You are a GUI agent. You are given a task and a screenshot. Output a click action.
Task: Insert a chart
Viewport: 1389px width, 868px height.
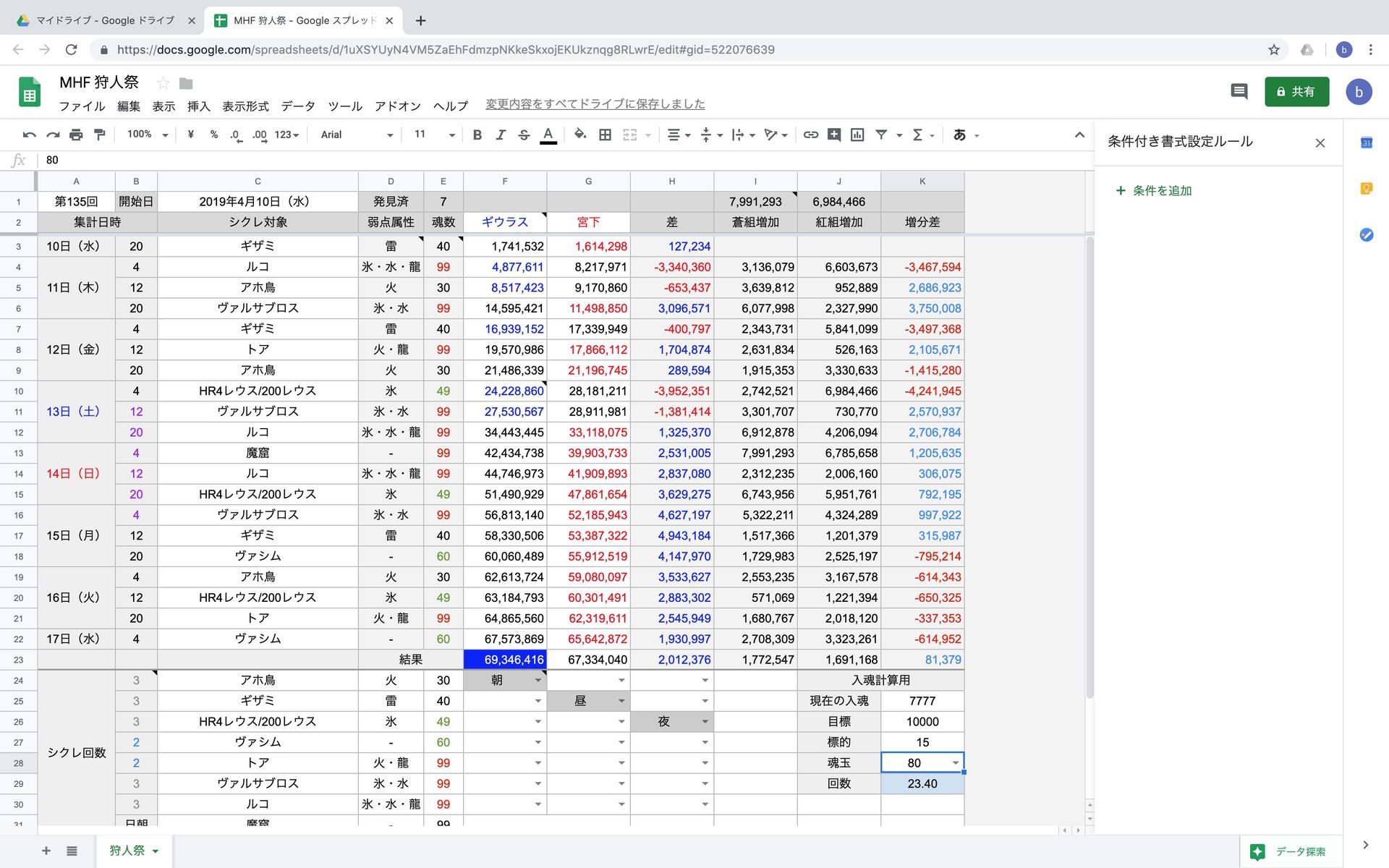(x=857, y=135)
